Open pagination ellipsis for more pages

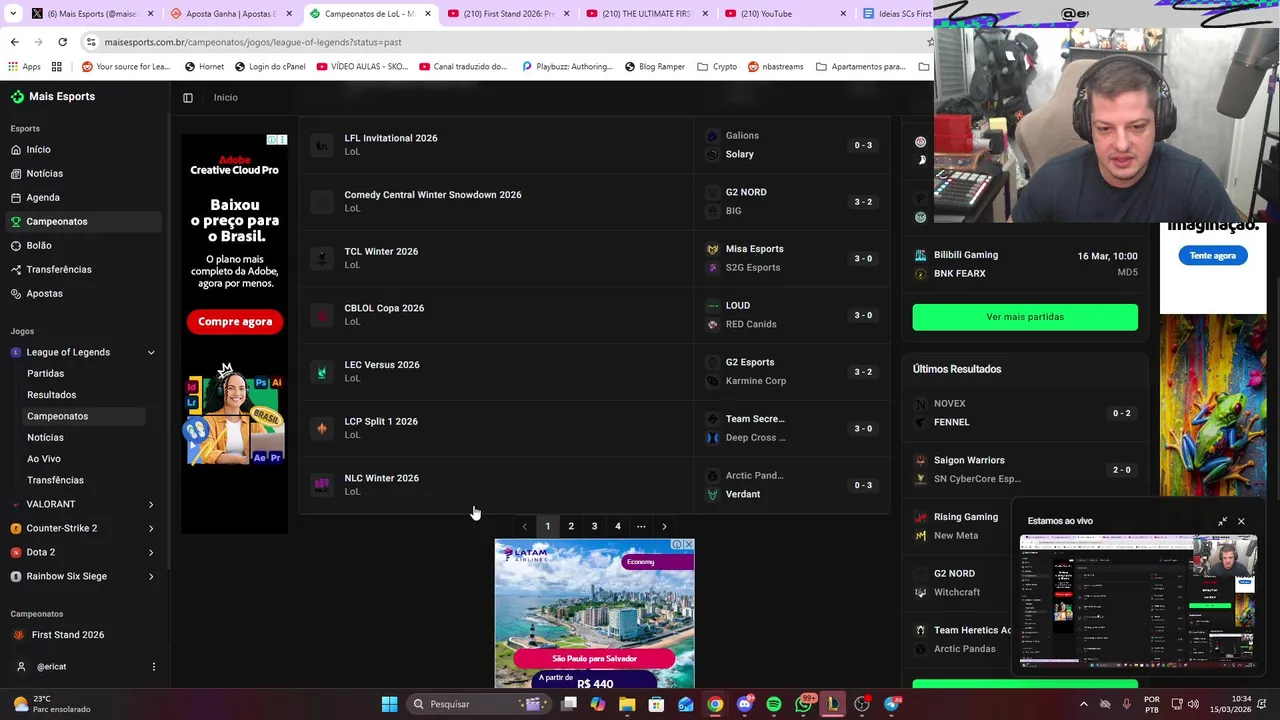pos(641,526)
